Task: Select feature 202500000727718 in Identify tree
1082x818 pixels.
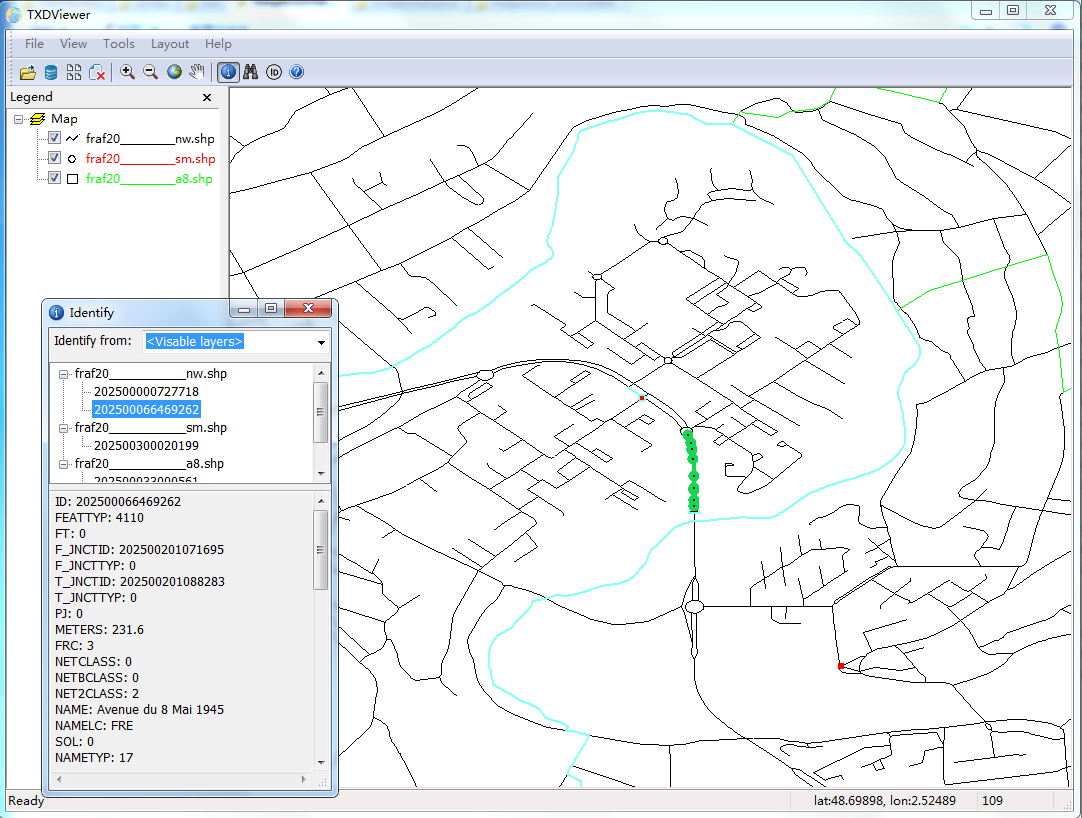Action: [x=146, y=392]
